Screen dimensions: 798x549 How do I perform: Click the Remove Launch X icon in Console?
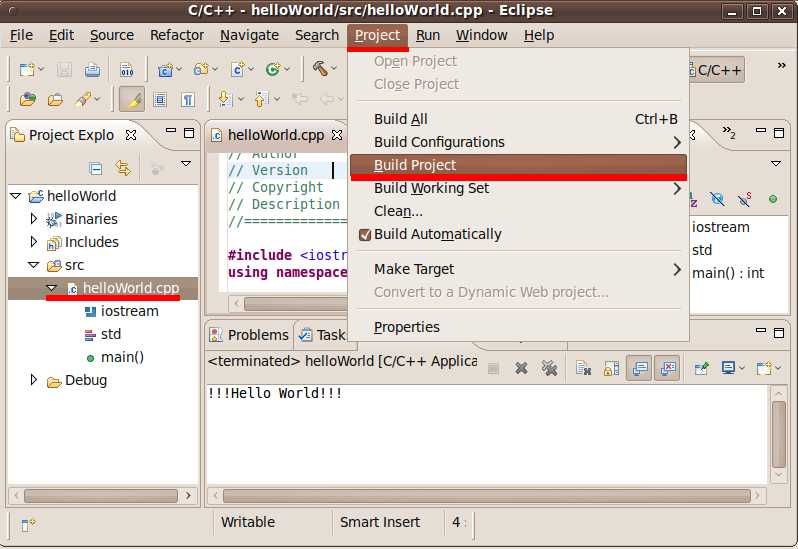tap(521, 368)
